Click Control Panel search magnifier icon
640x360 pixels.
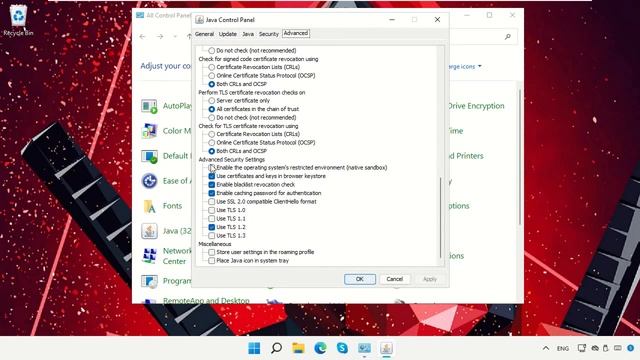tap(507, 37)
